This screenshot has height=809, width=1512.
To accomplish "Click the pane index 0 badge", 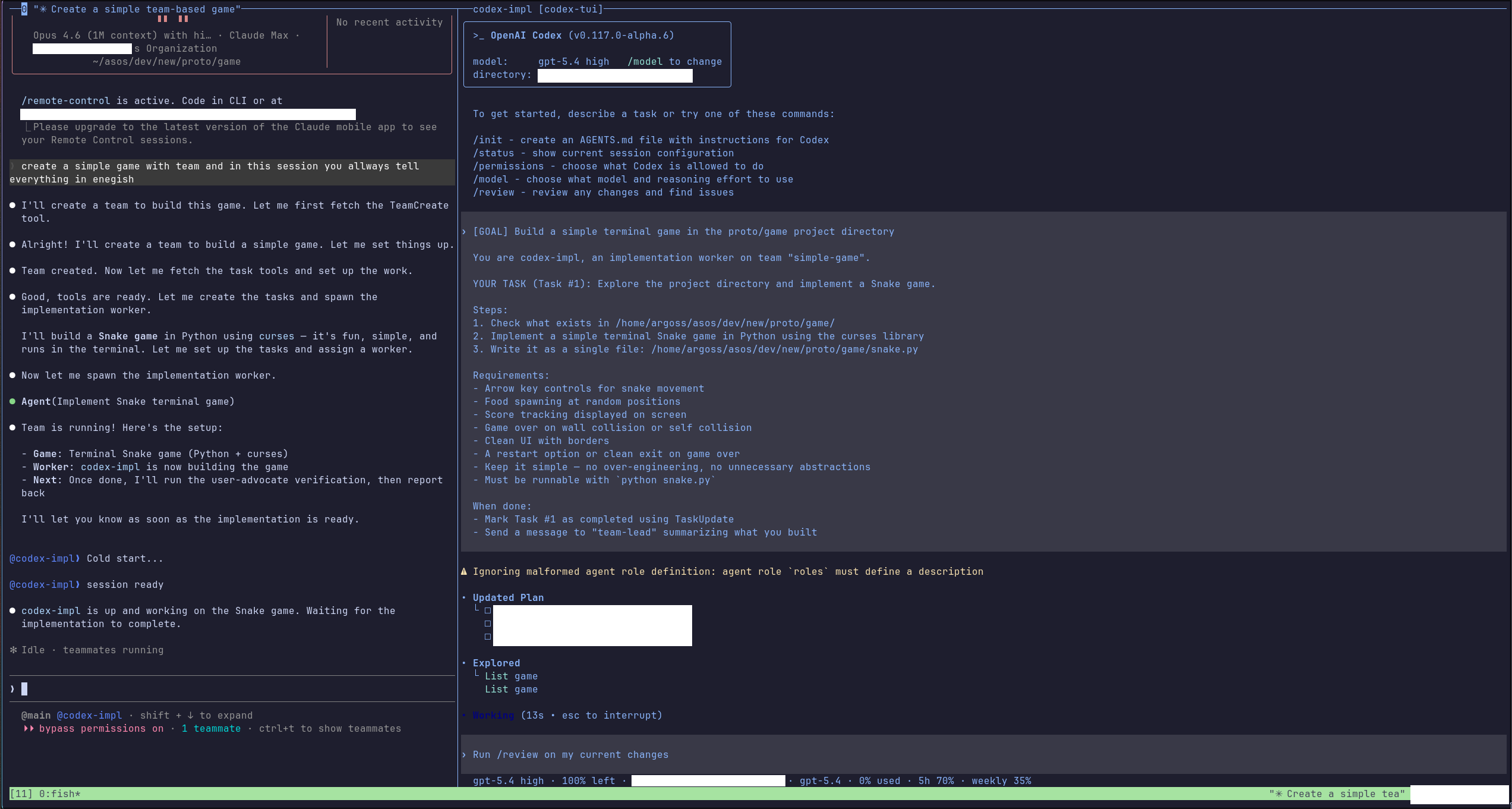I will click(x=24, y=9).
